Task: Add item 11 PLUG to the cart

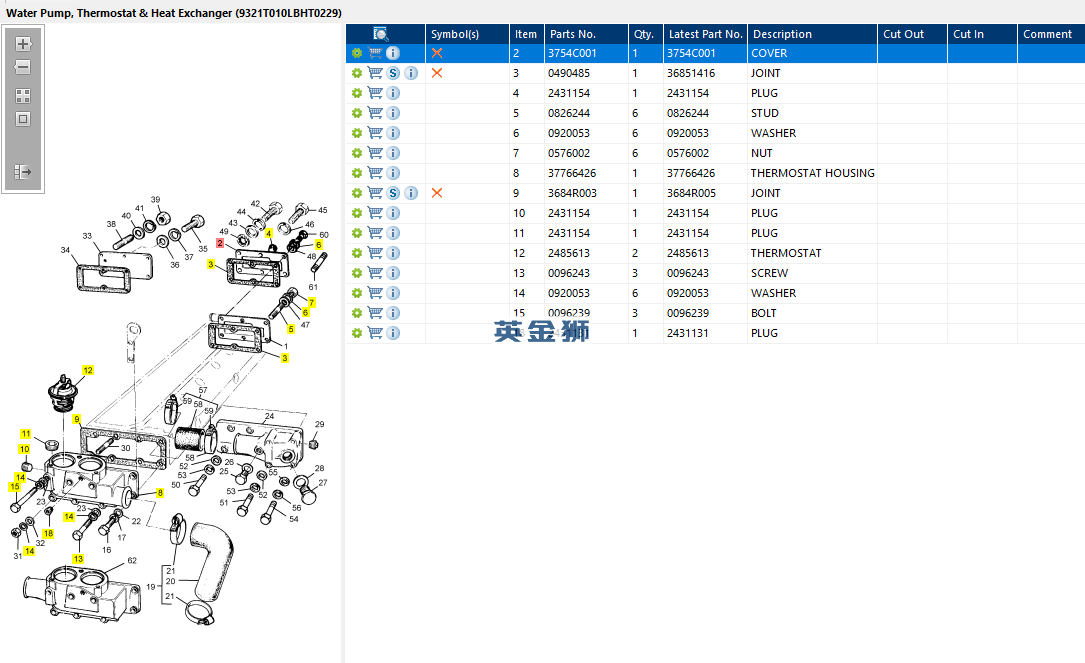Action: click(375, 233)
